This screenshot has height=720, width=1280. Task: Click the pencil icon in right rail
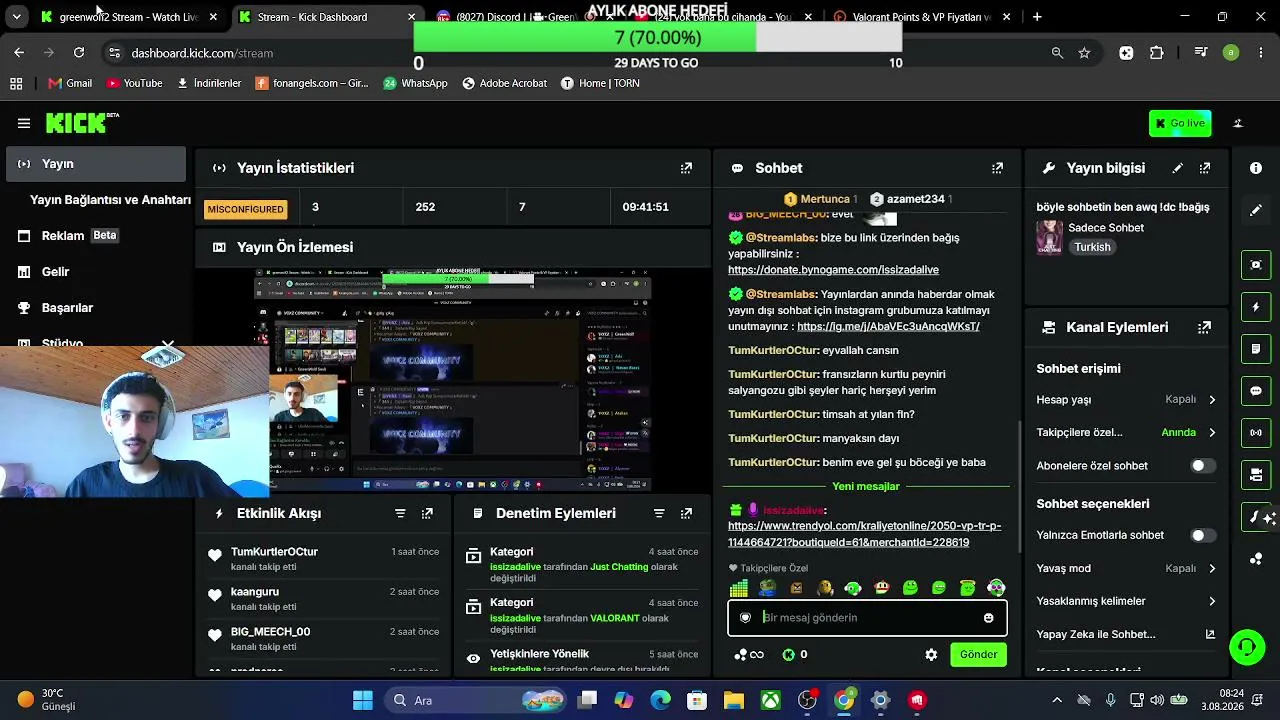pyautogui.click(x=1256, y=210)
